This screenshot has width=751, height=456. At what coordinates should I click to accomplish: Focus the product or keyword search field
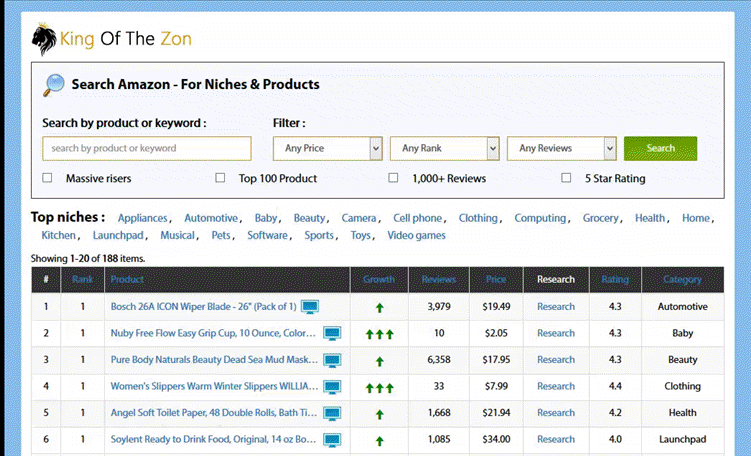point(147,148)
